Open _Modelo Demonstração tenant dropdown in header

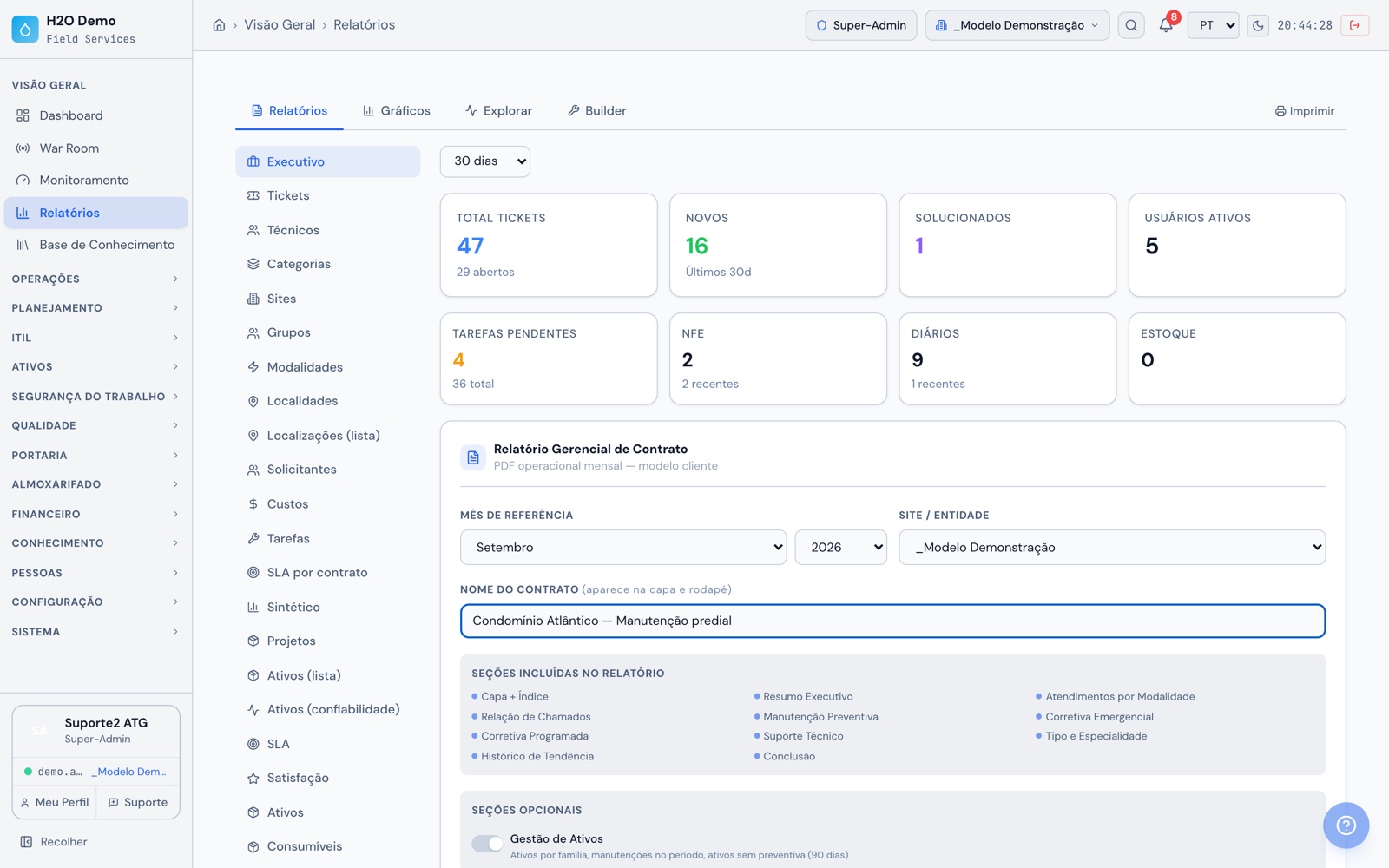(x=1017, y=25)
